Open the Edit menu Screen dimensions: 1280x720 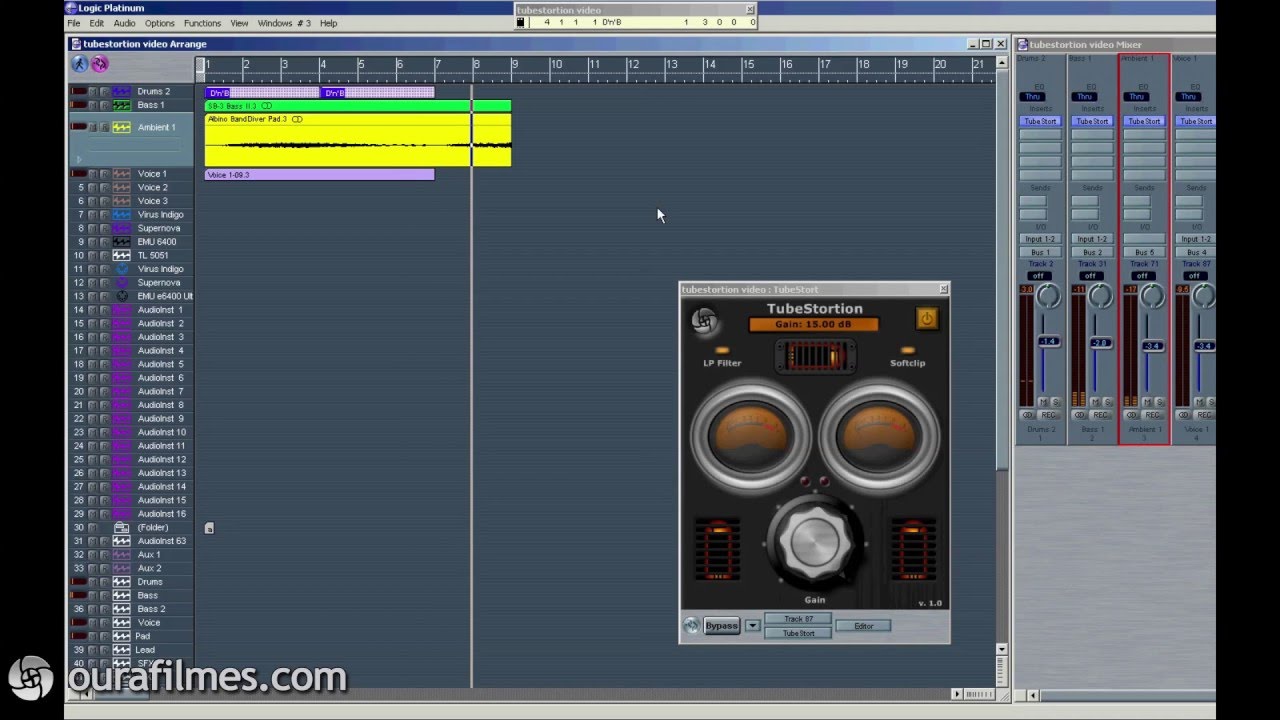tap(97, 23)
